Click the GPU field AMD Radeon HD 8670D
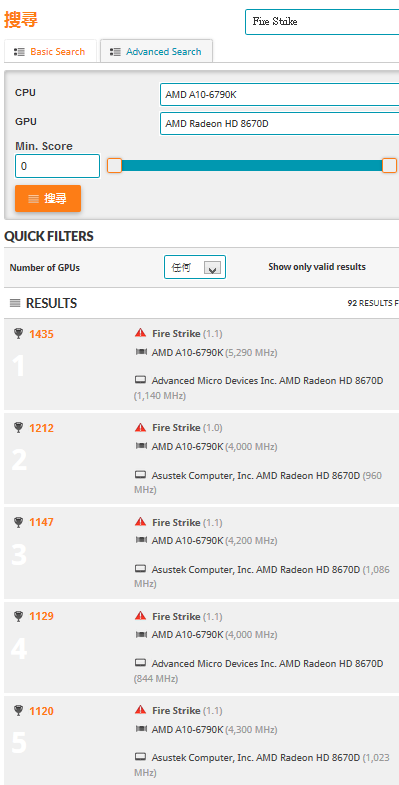The image size is (399, 785). (279, 124)
